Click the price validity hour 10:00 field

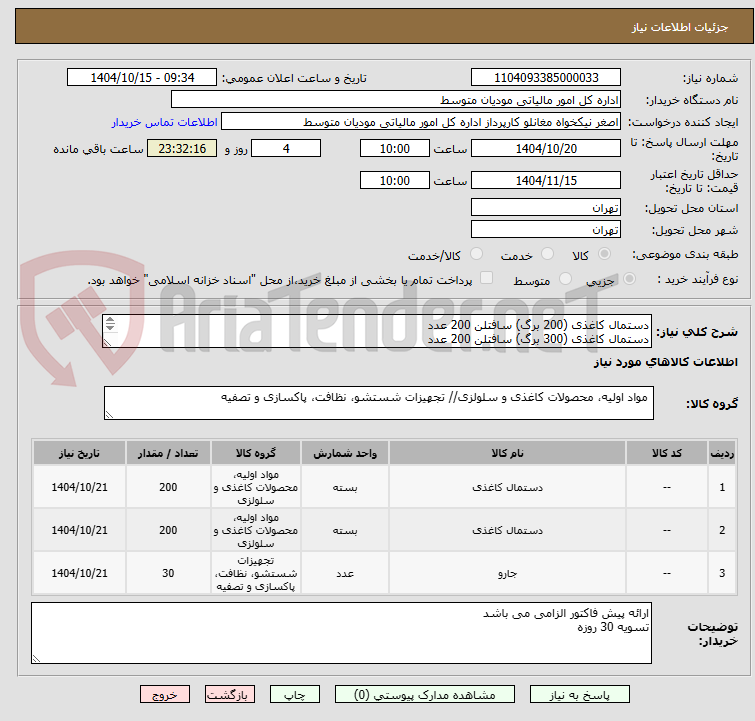394,180
